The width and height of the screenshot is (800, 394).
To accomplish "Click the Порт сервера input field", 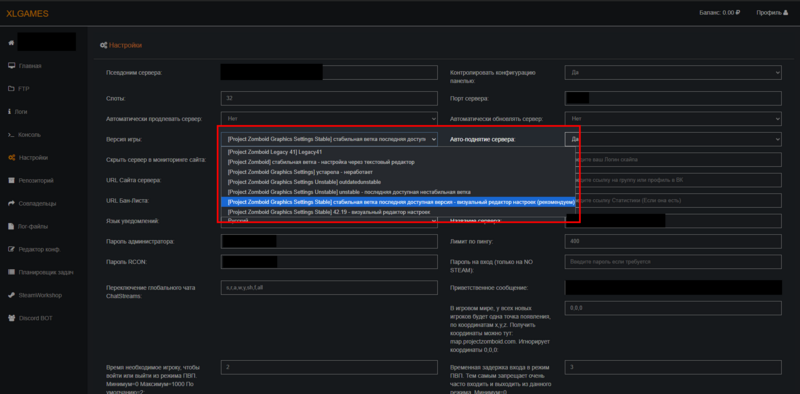I will pos(673,98).
